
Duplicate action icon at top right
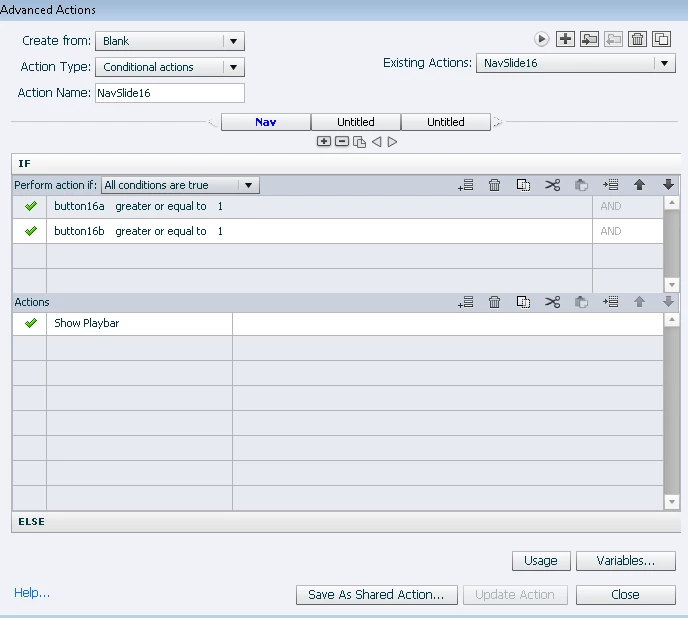[661, 39]
